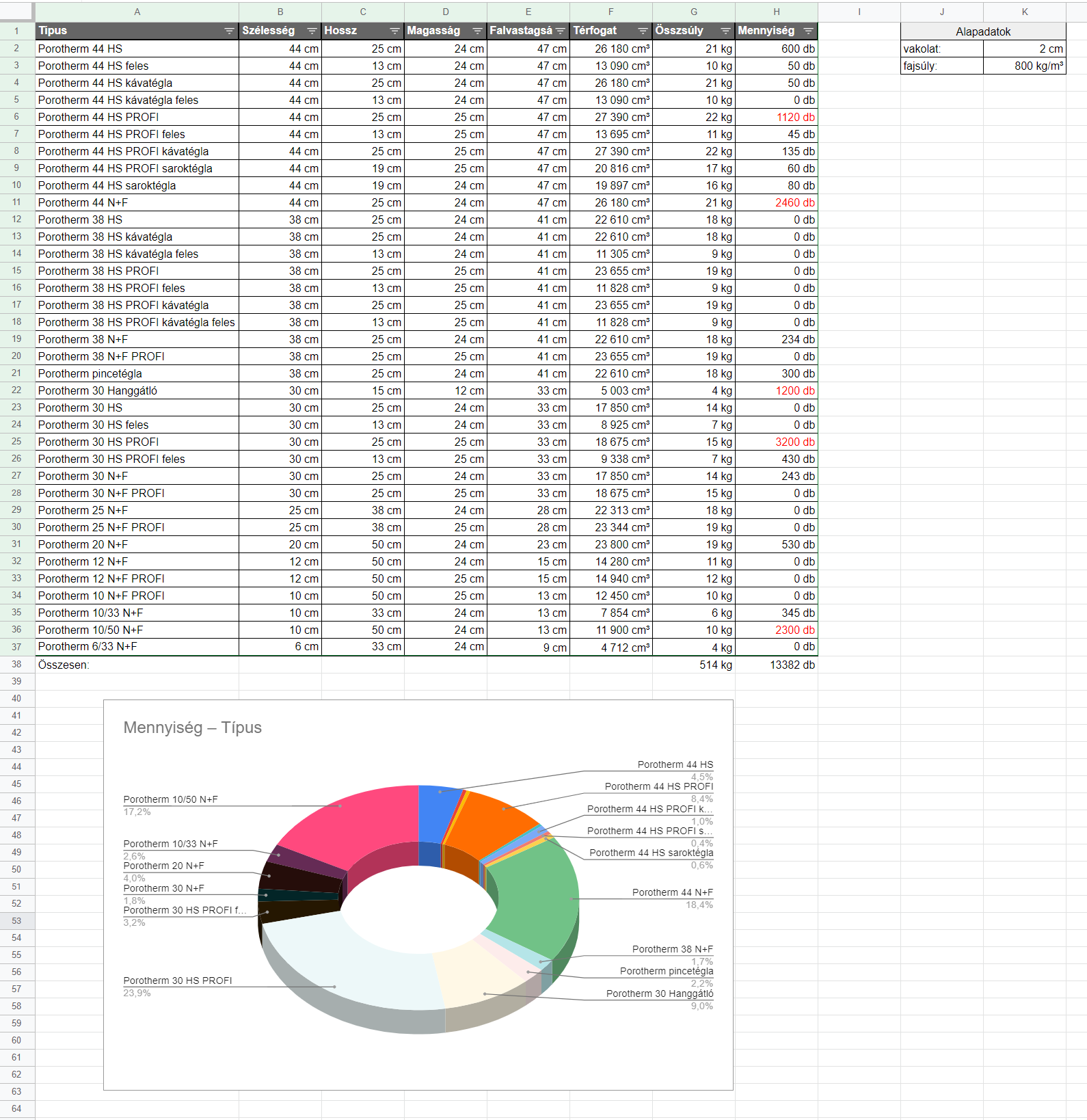
Task: Select row 53 header
Action: tap(16, 920)
